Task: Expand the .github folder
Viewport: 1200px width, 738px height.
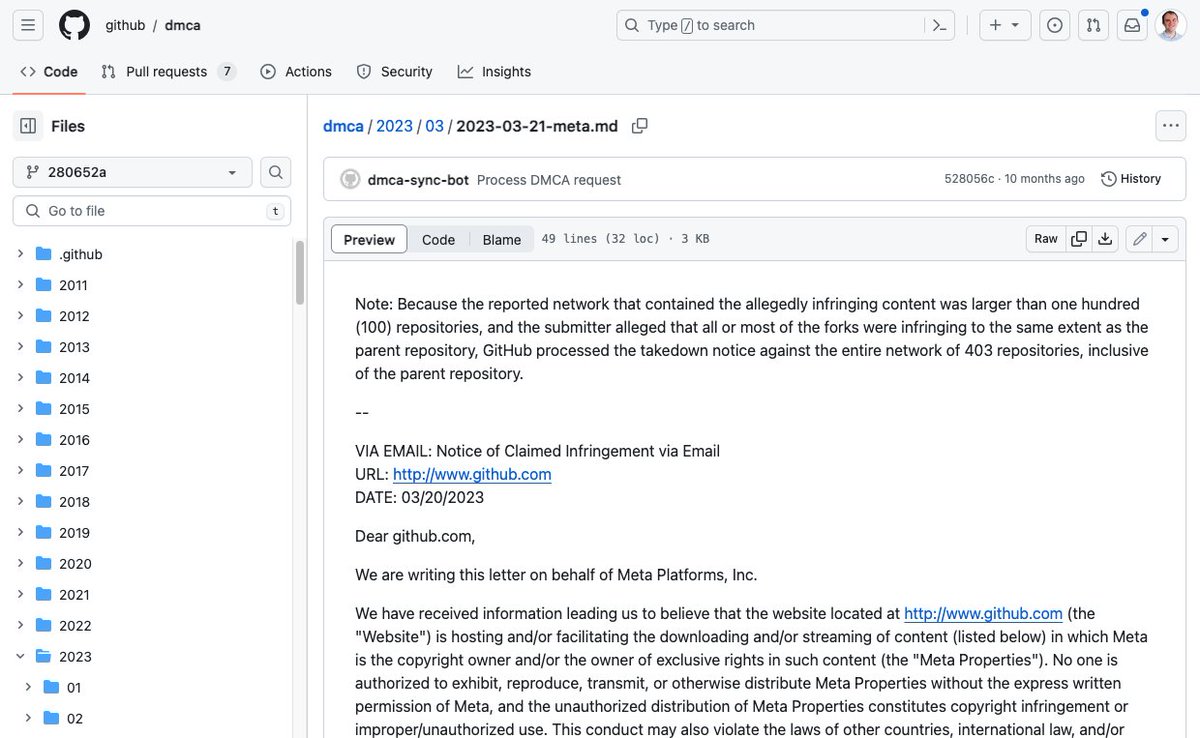Action: (x=20, y=254)
